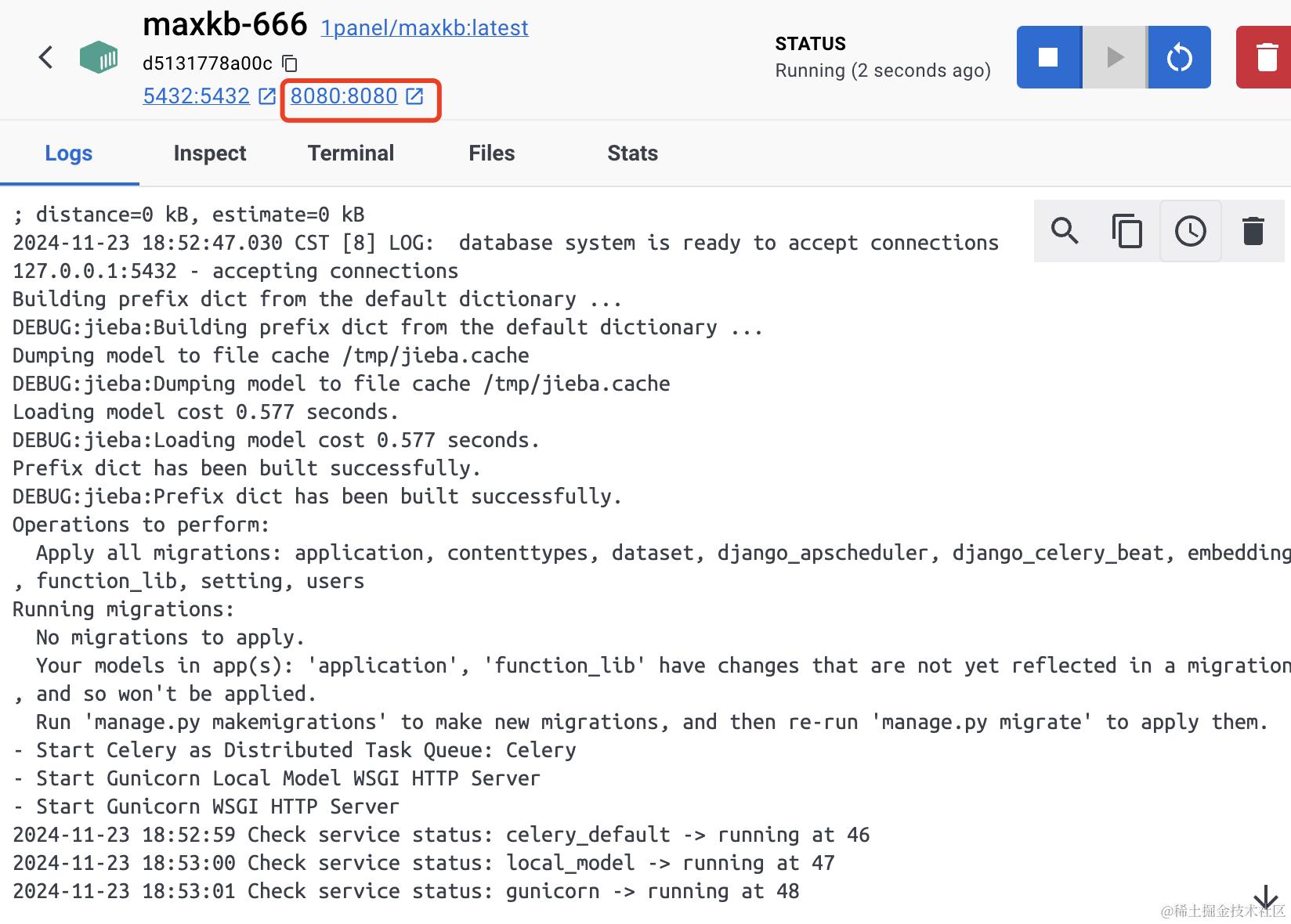Screen dimensions: 1291x924
Task: Clear logs with the small trash icon
Action: [x=1253, y=231]
